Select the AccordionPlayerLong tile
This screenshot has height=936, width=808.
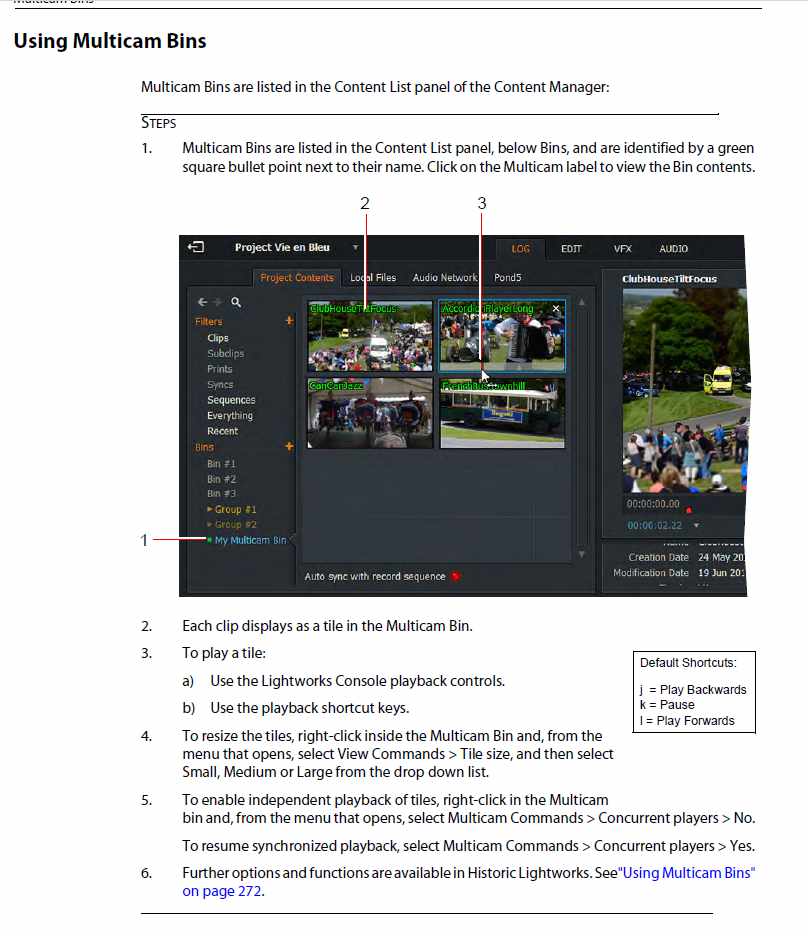pyautogui.click(x=502, y=336)
